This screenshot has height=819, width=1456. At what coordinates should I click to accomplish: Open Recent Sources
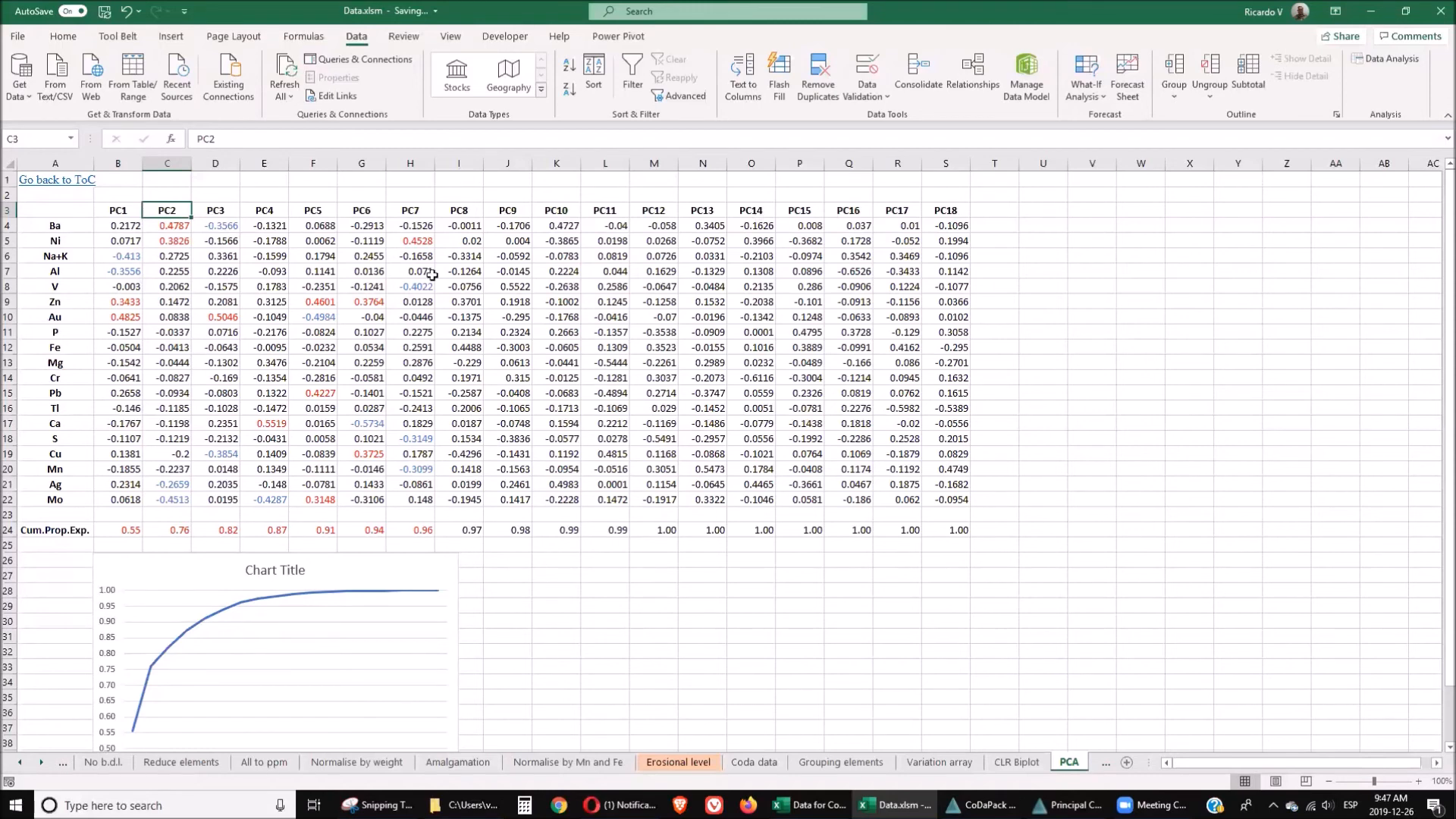point(177,77)
